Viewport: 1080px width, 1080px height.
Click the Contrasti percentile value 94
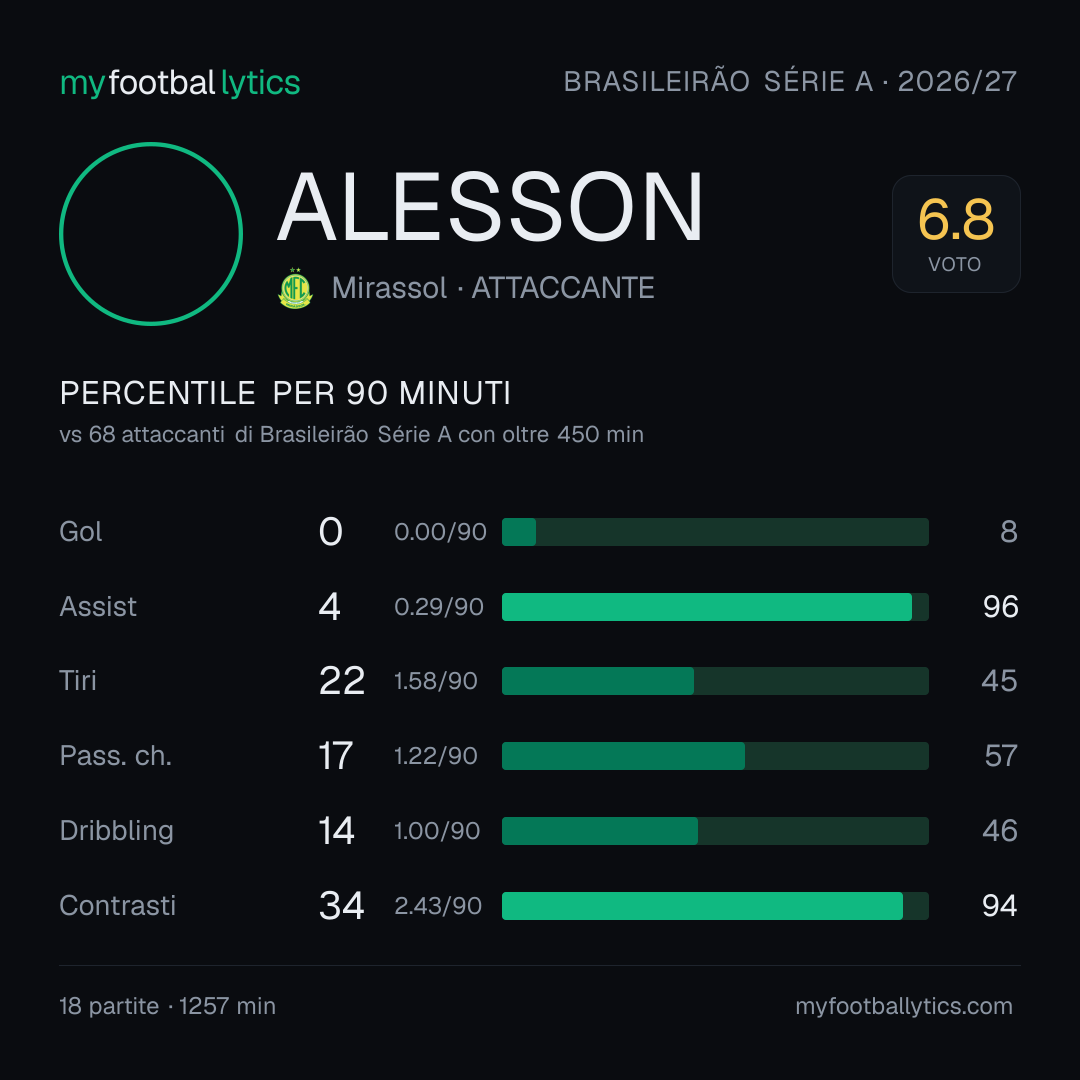[1000, 906]
